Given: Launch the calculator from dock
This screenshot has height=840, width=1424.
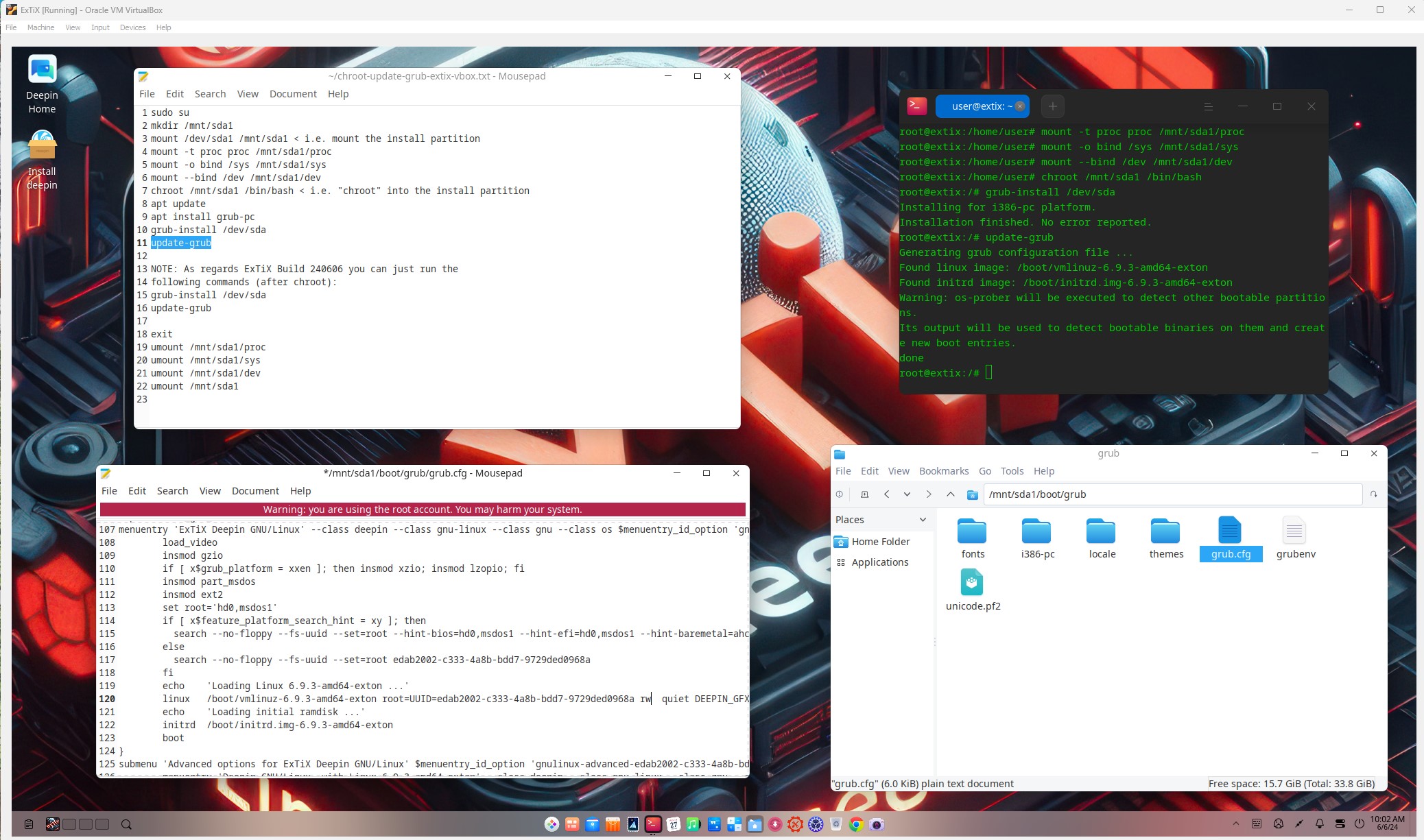Looking at the screenshot, I should (x=734, y=824).
